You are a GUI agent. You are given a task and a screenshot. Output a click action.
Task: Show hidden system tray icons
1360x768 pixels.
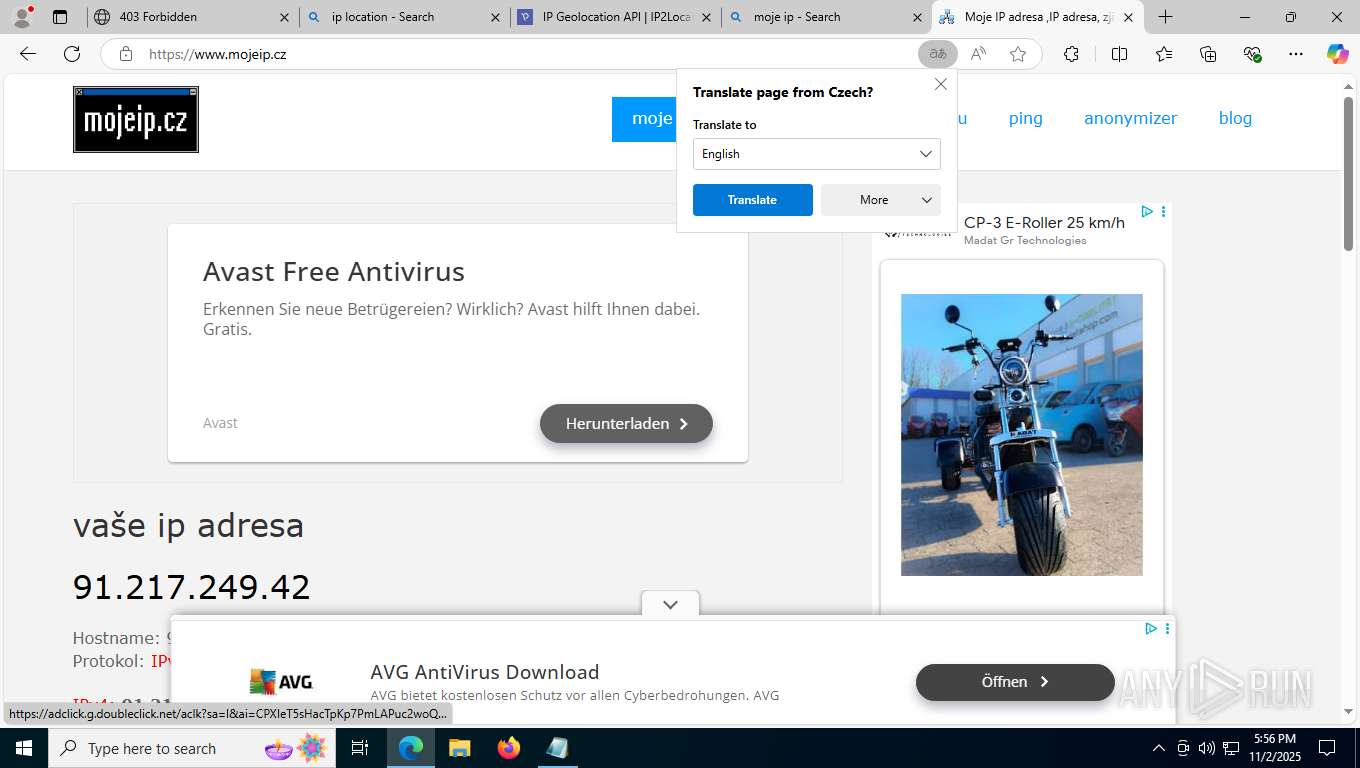(1159, 748)
